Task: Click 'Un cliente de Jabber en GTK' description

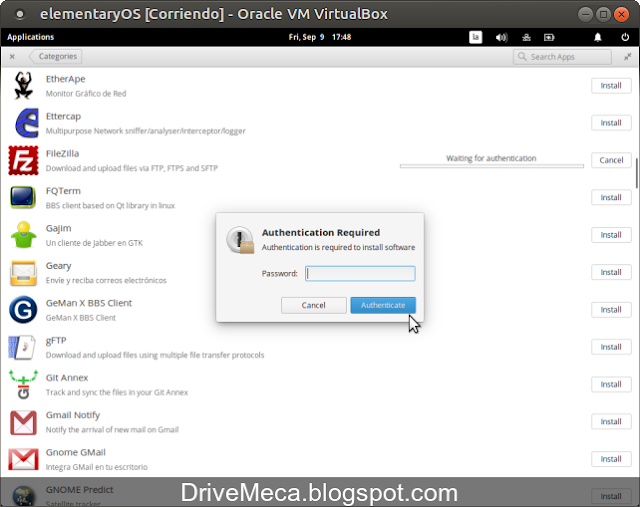Action: pyautogui.click(x=94, y=243)
